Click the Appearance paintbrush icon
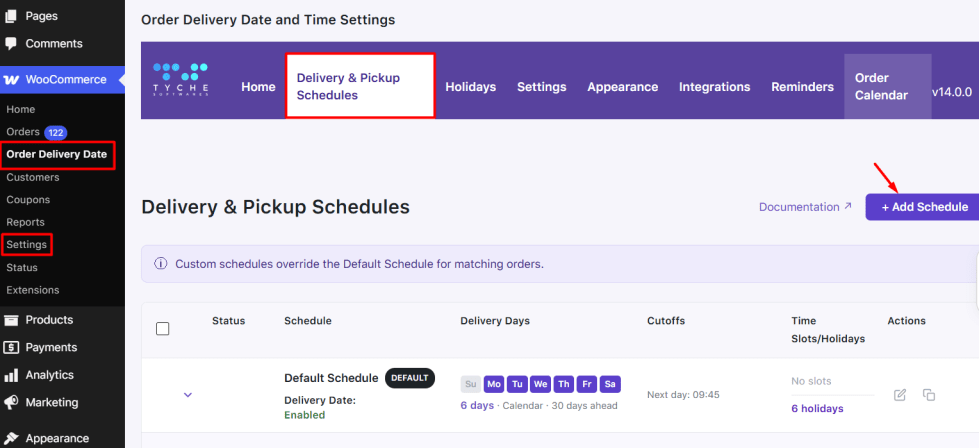The image size is (979, 448). pyautogui.click(x=11, y=438)
